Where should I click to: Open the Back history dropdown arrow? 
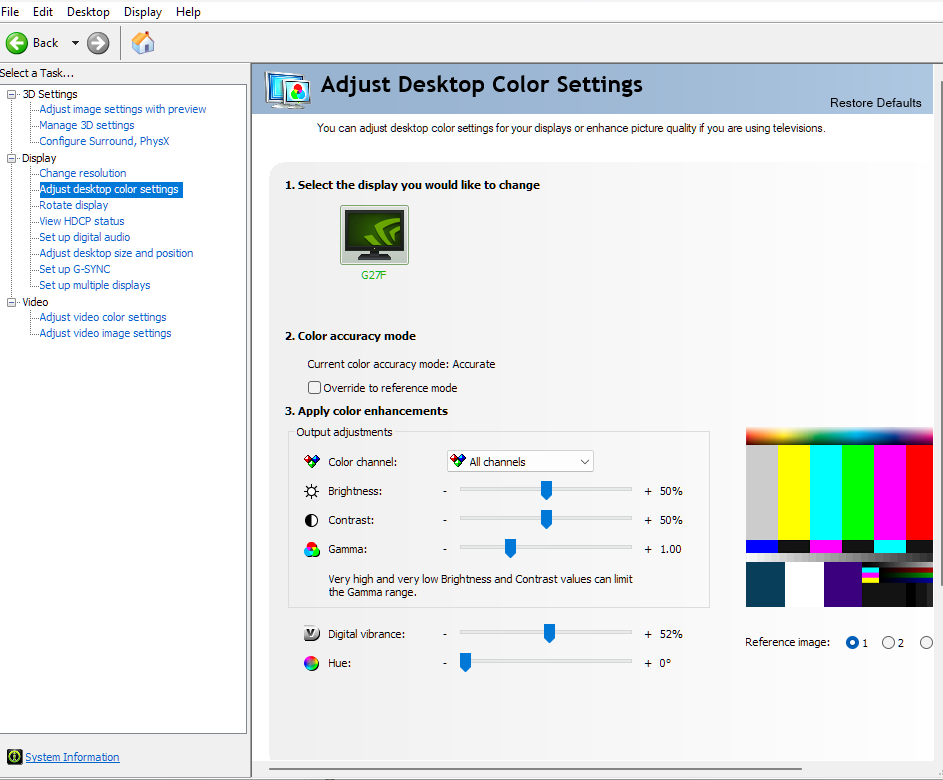(x=75, y=43)
